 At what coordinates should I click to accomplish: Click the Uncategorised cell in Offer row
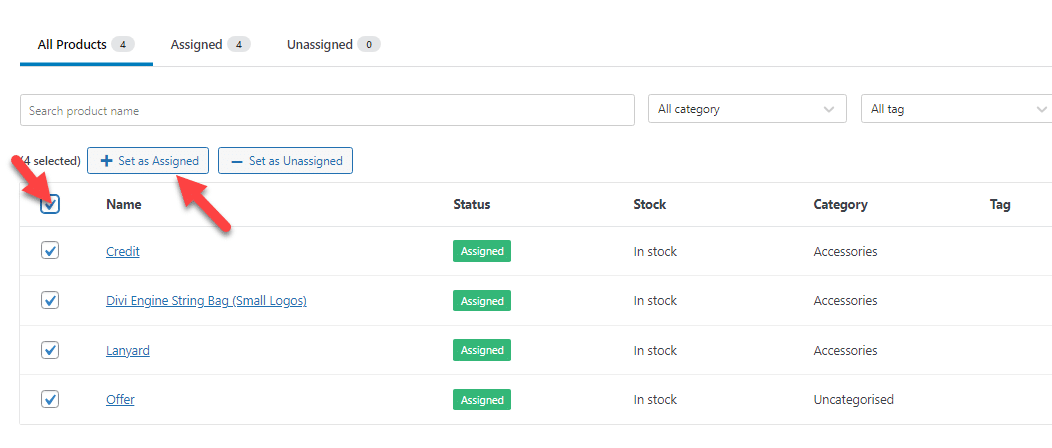(853, 400)
